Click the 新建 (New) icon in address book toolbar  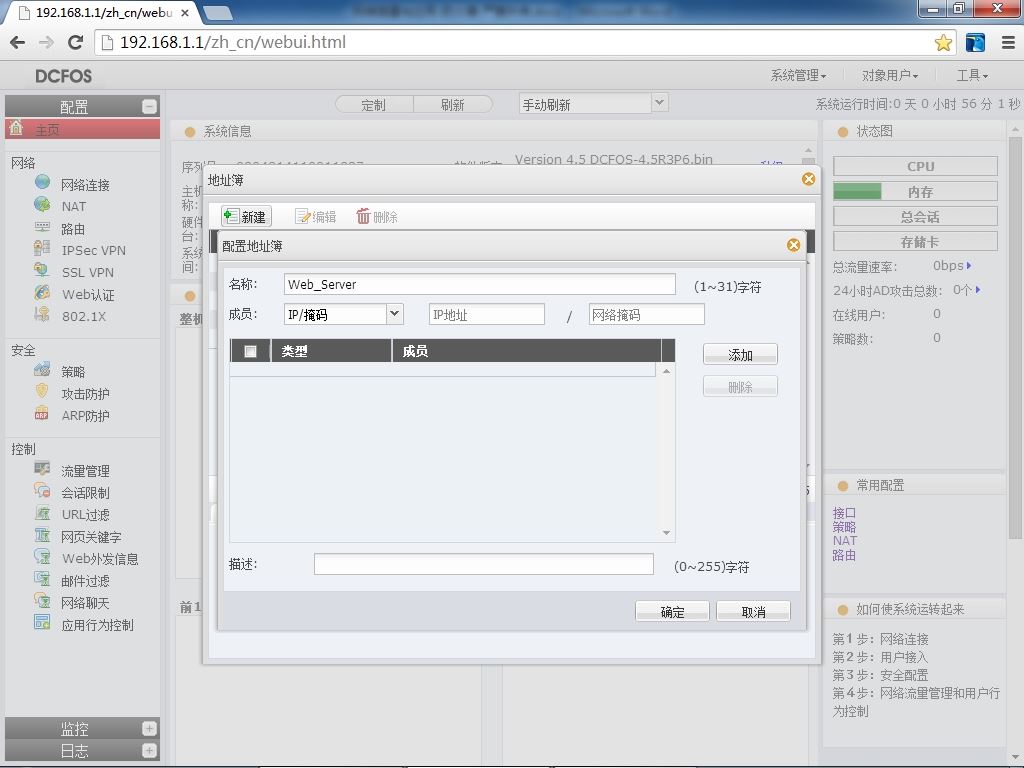pos(231,216)
